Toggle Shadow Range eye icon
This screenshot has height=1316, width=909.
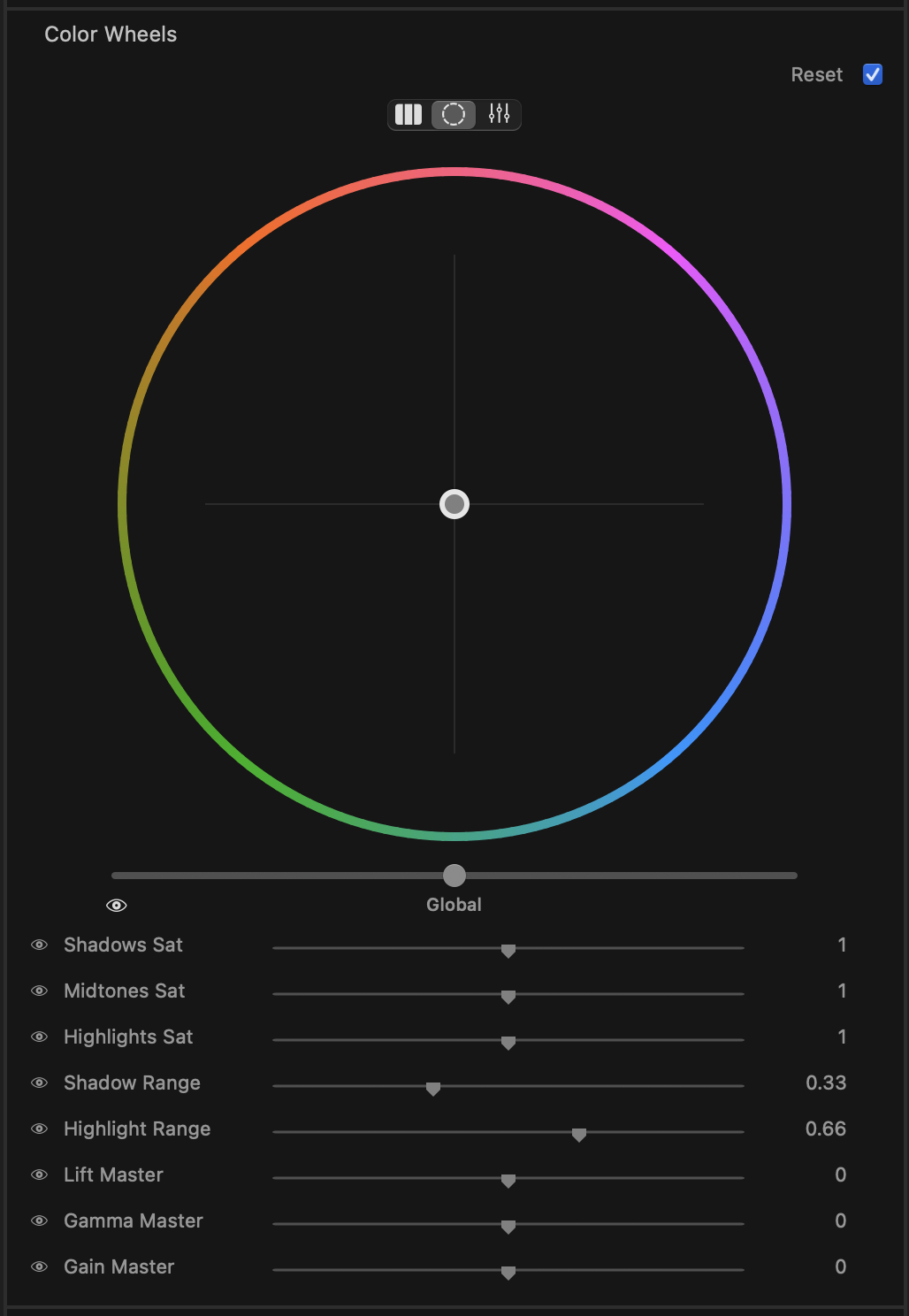(x=39, y=1083)
